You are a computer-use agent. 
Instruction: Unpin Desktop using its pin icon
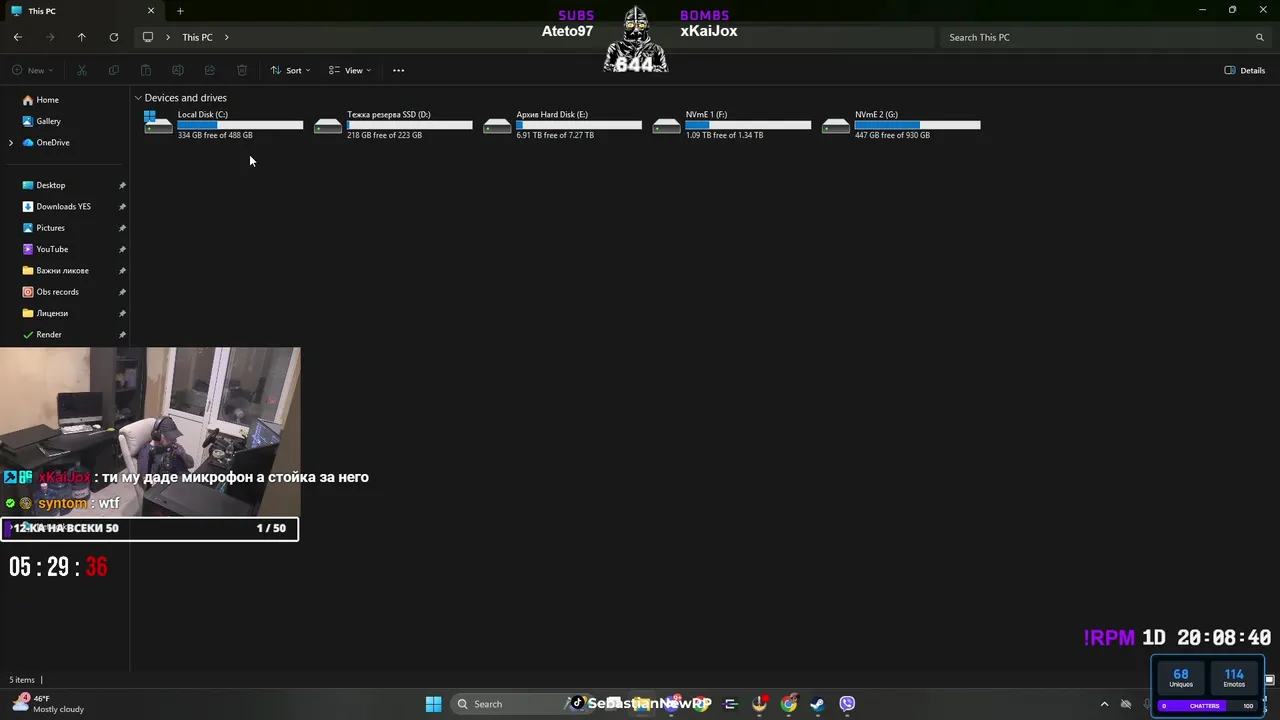(122, 185)
